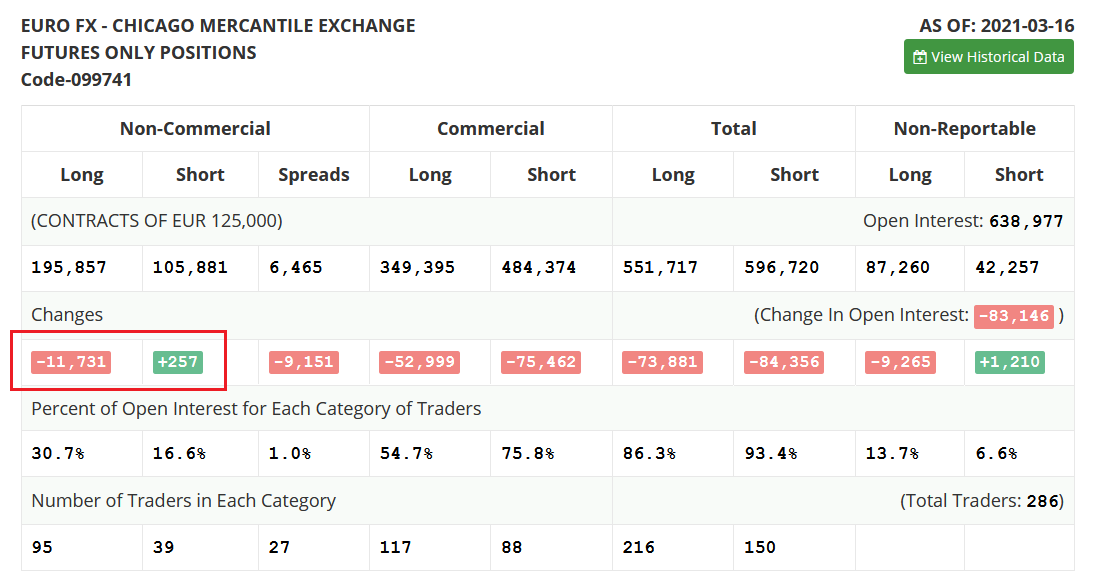Click the calendar icon on historical data button
The image size is (1105, 583).
point(920,57)
